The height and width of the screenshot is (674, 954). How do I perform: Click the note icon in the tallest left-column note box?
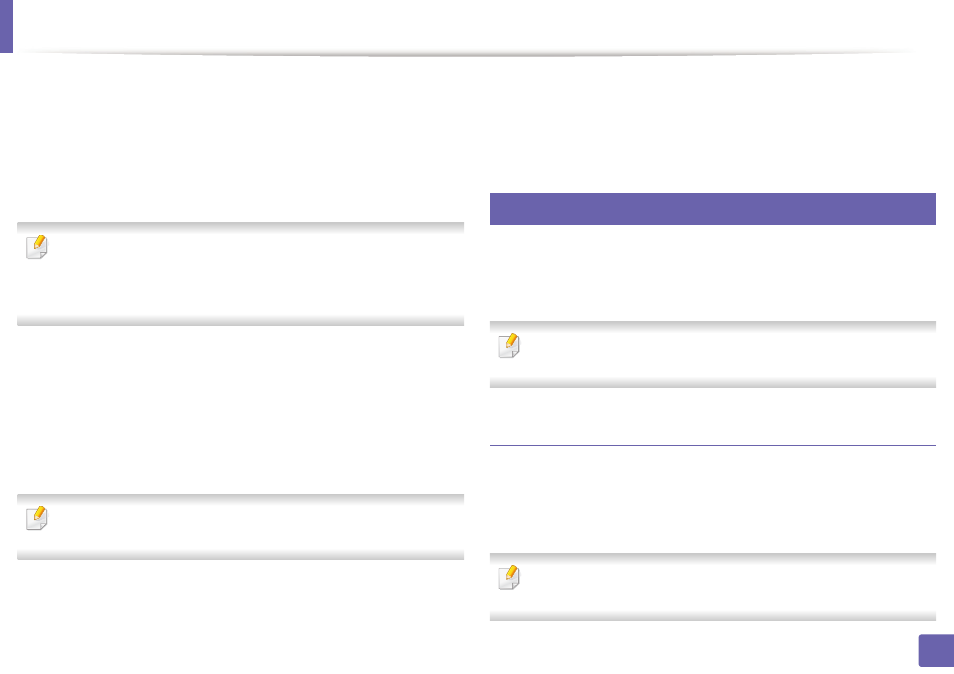(37, 247)
